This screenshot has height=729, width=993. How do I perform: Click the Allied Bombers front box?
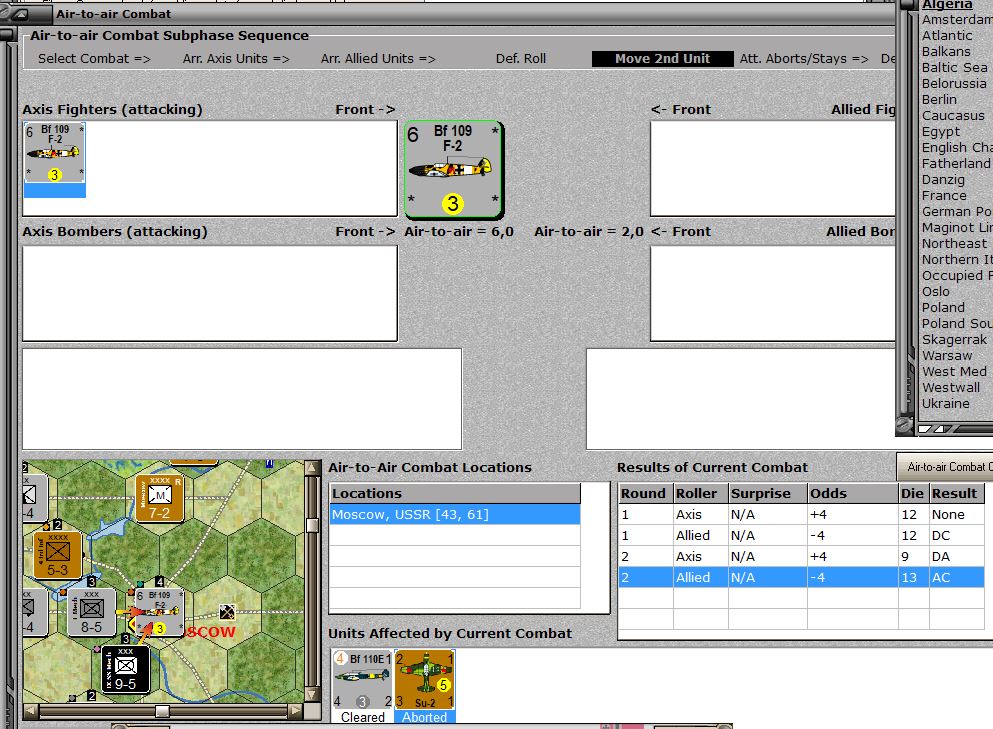point(773,293)
